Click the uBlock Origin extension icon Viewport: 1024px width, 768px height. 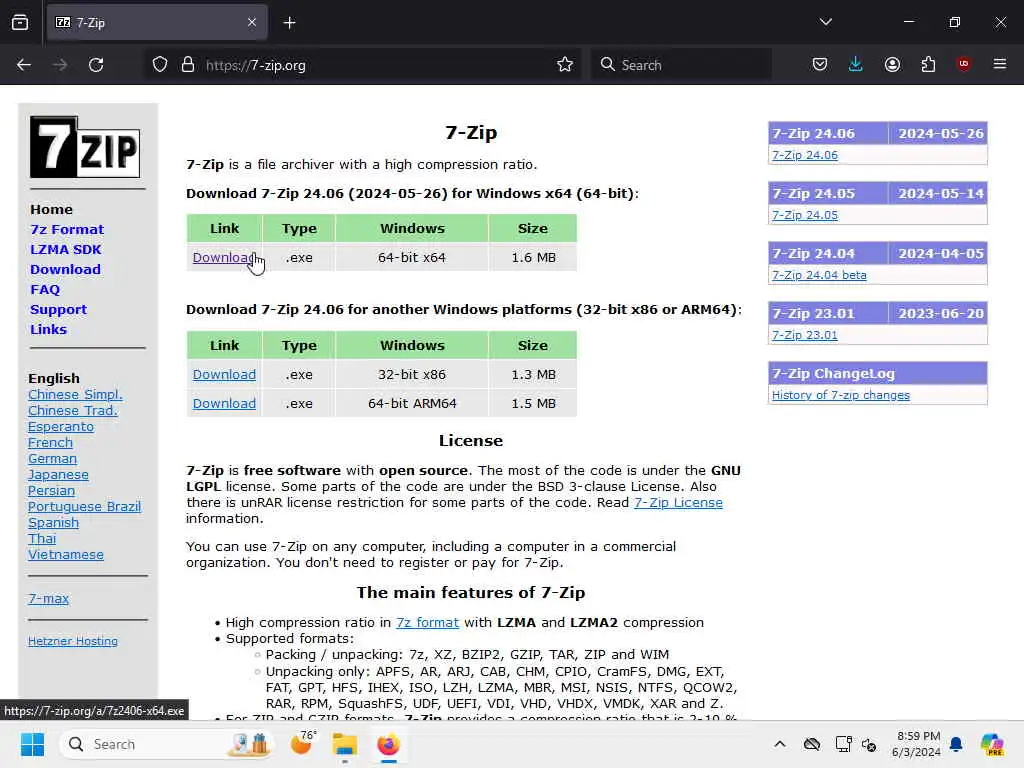(963, 64)
